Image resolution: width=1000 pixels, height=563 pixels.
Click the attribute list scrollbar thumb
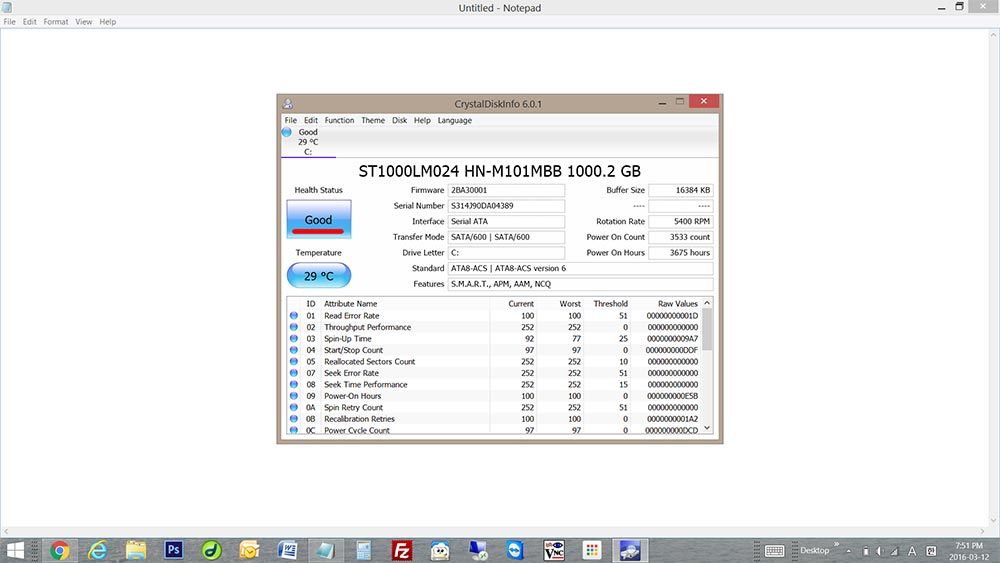pyautogui.click(x=707, y=330)
